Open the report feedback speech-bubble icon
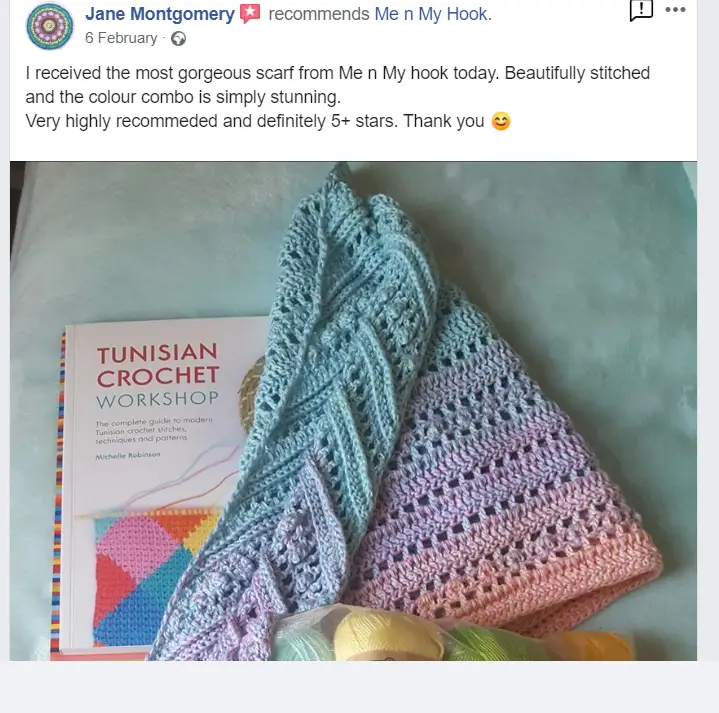The image size is (719, 713). 641,10
